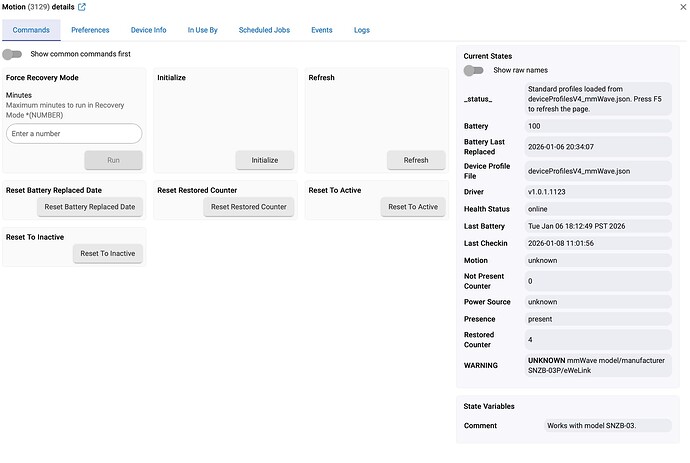Close the device details dialog
This screenshot has width=690, height=463.
(x=681, y=8)
